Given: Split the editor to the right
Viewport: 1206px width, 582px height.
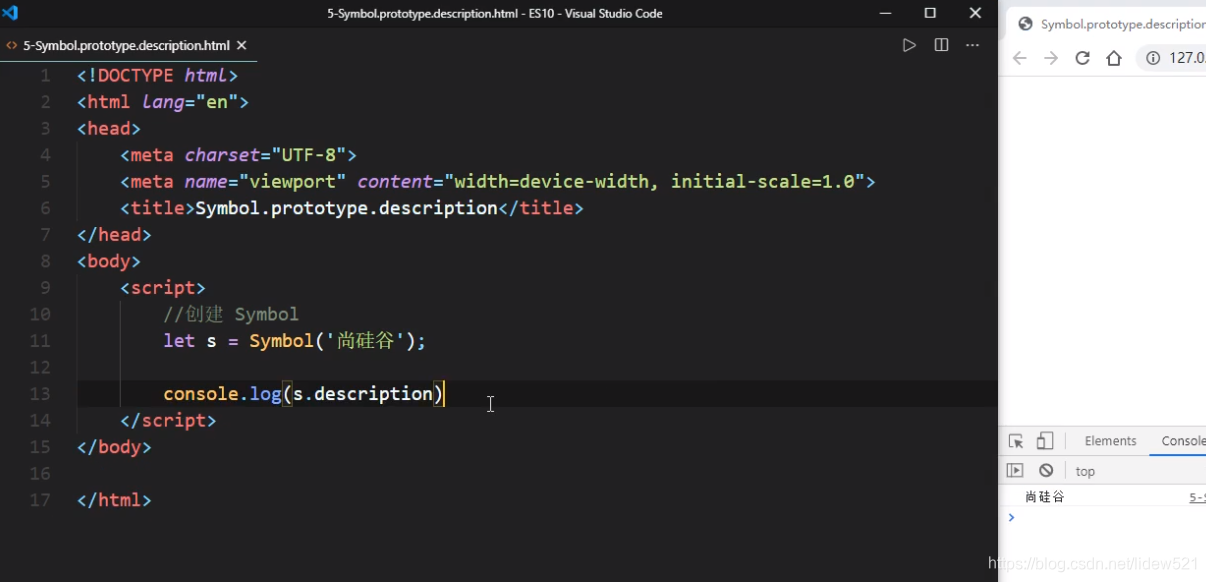Looking at the screenshot, I should pyautogui.click(x=941, y=45).
